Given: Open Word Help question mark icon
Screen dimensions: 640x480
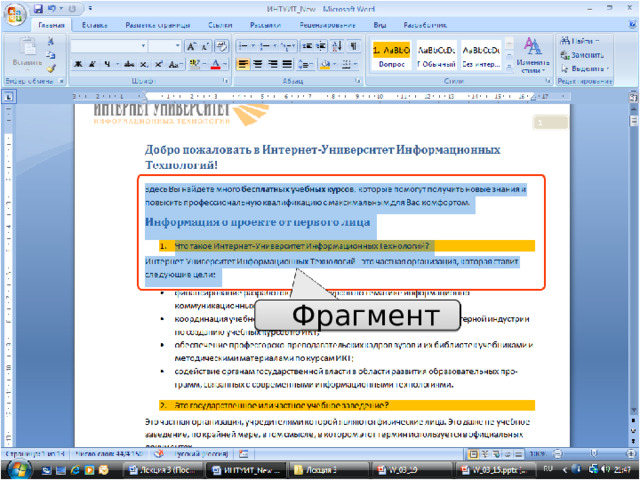Looking at the screenshot, I should tap(633, 24).
